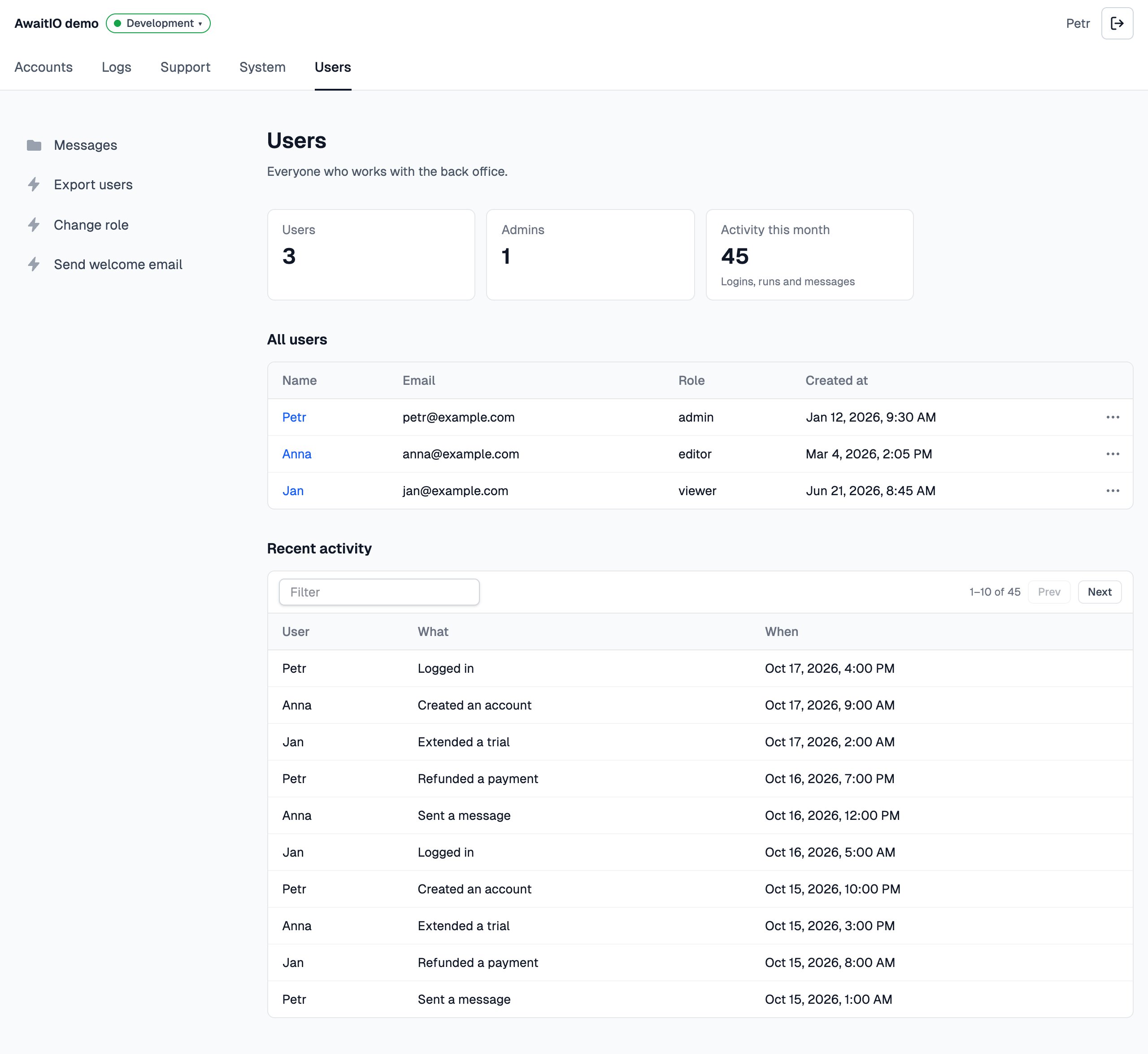
Task: Choose the Change role action
Action: point(91,225)
